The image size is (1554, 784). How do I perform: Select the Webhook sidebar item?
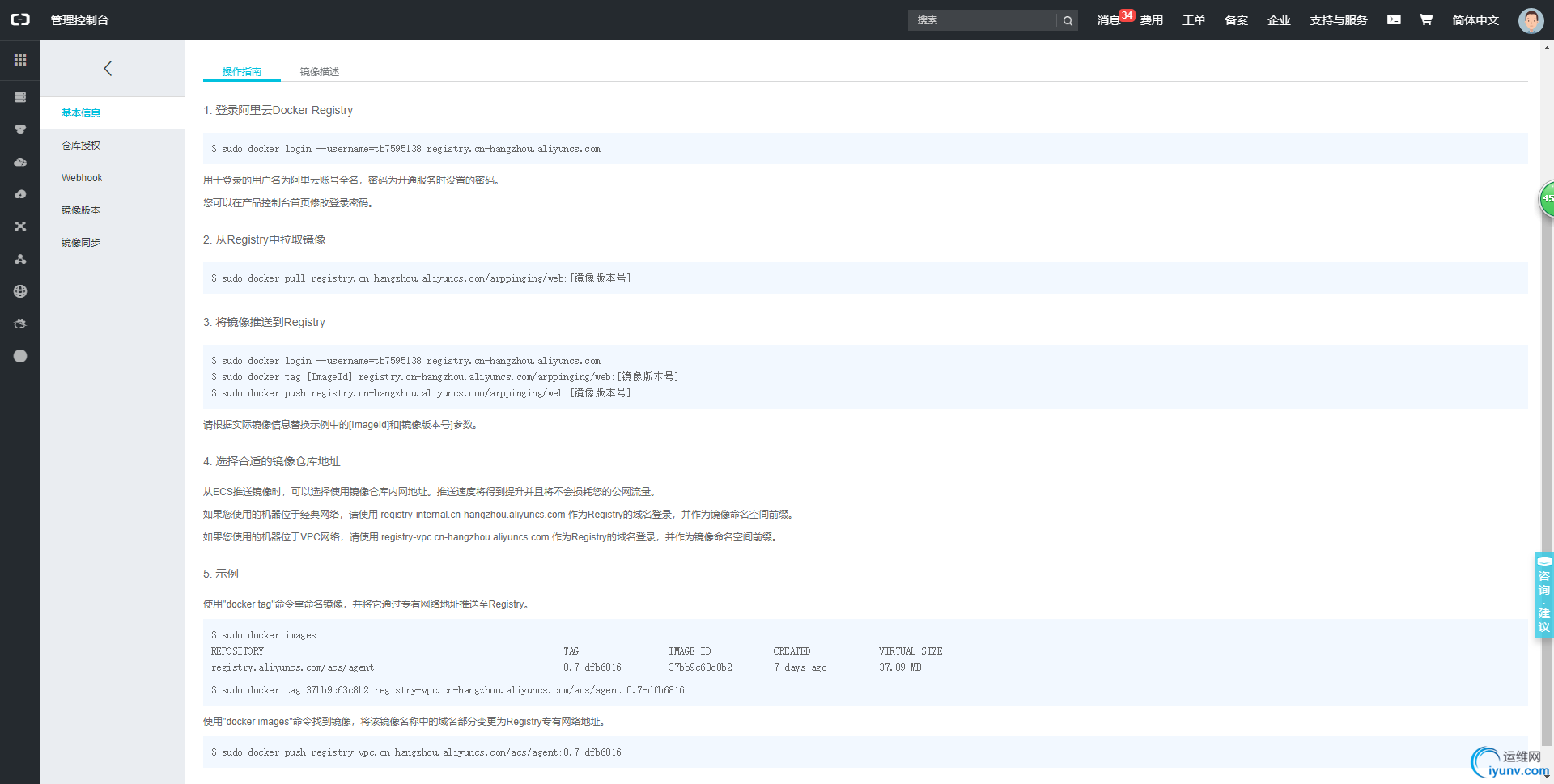113,178
